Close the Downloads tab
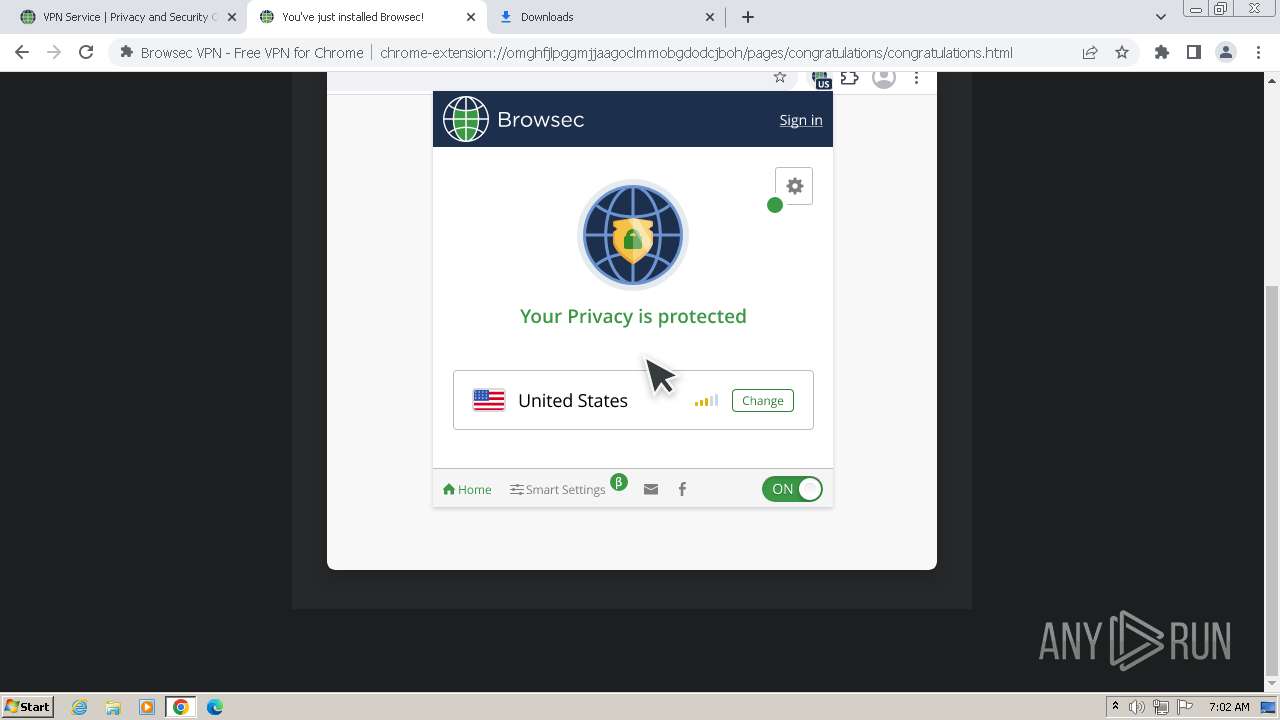The width and height of the screenshot is (1280, 720). (x=710, y=17)
